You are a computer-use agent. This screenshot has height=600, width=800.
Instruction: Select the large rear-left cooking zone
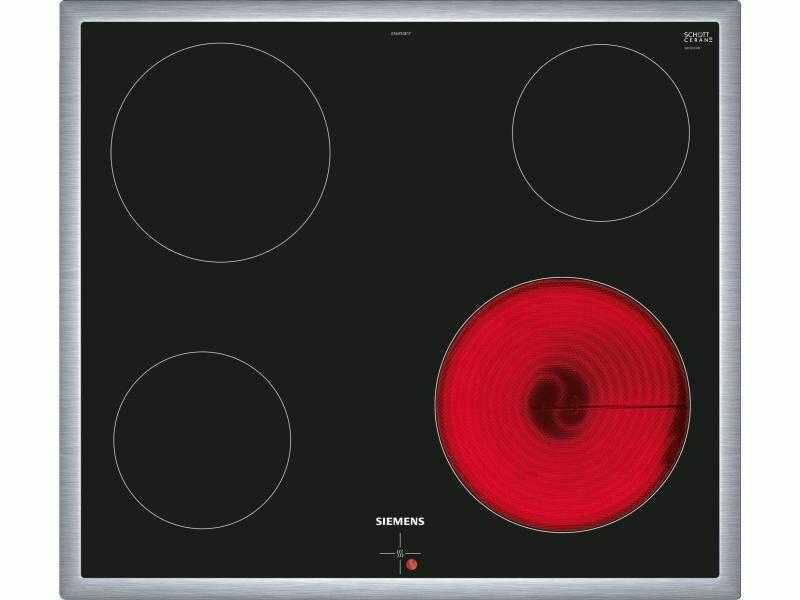coord(220,151)
